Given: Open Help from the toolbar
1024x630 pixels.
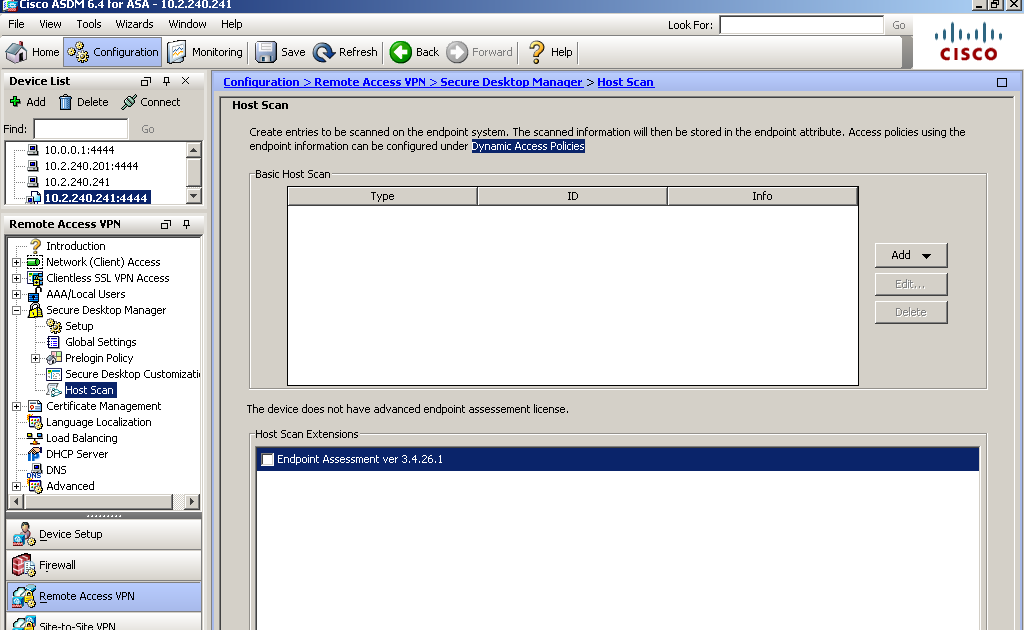Looking at the screenshot, I should (551, 52).
